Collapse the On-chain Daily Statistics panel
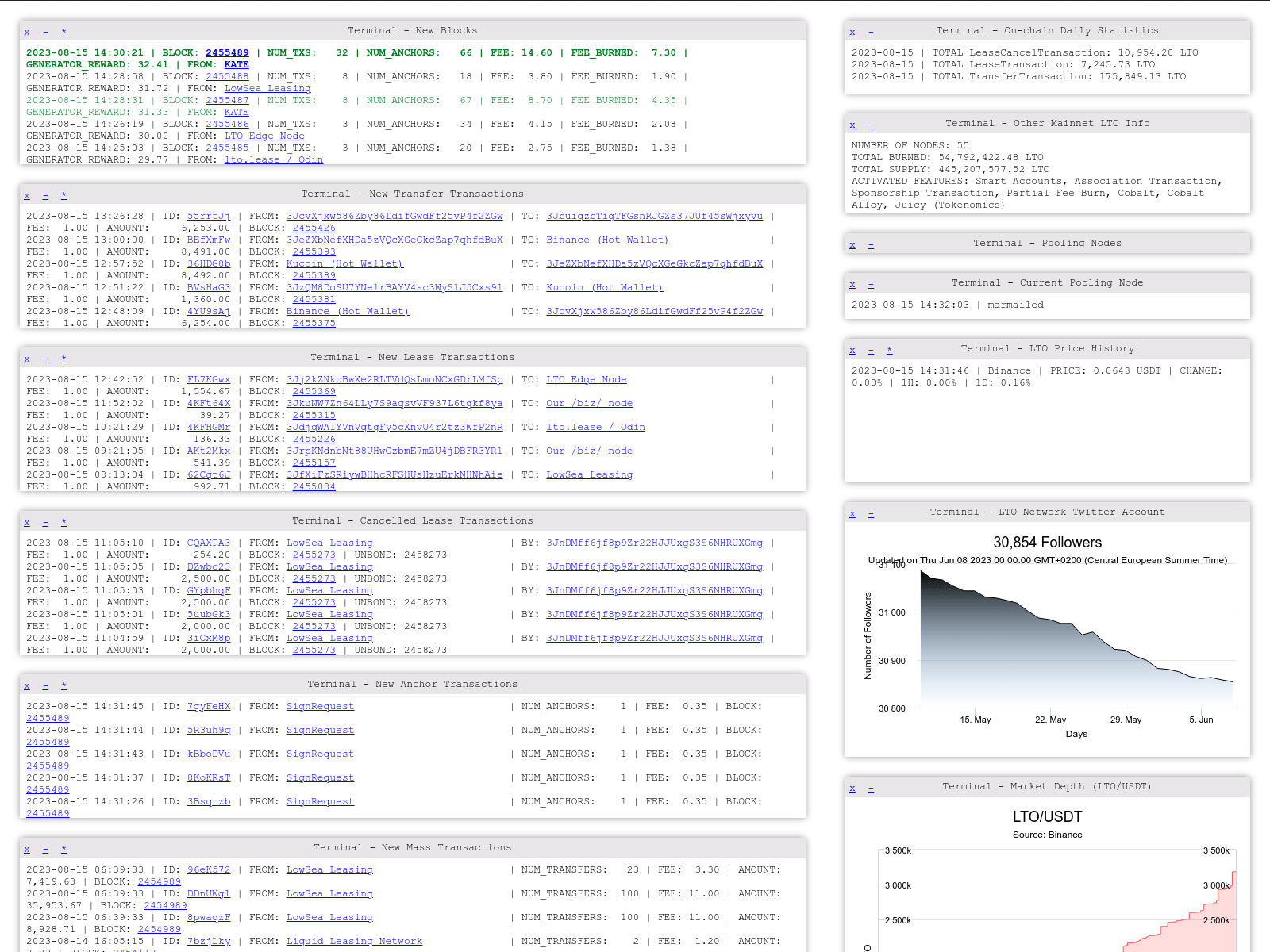 (x=871, y=33)
